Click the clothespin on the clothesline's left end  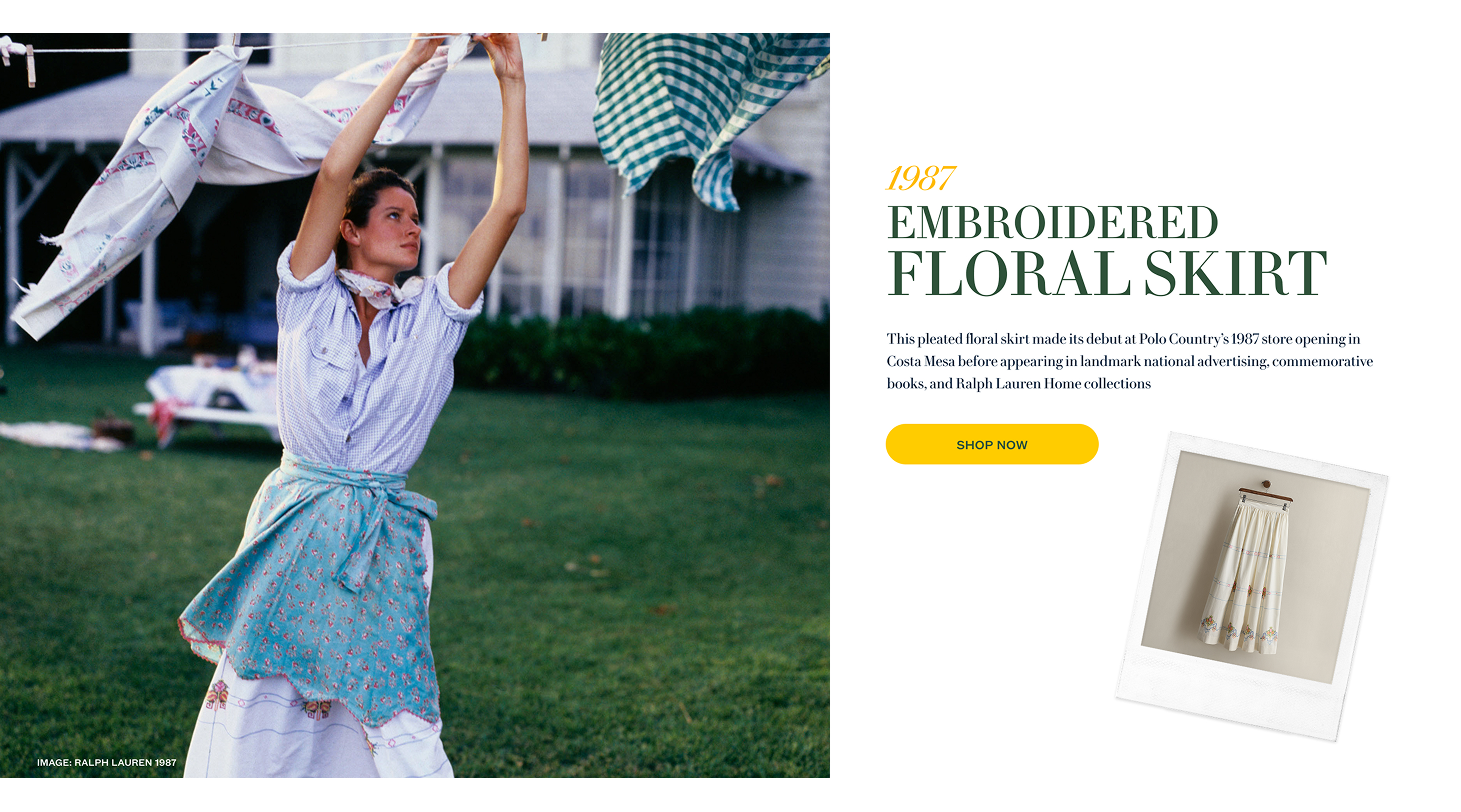pyautogui.click(x=30, y=64)
